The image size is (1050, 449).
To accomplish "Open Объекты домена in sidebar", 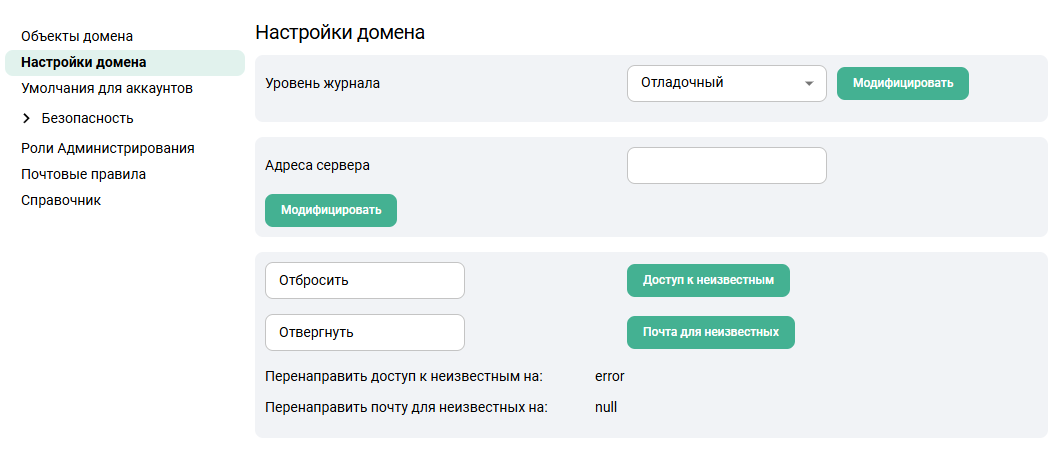I will tap(77, 37).
